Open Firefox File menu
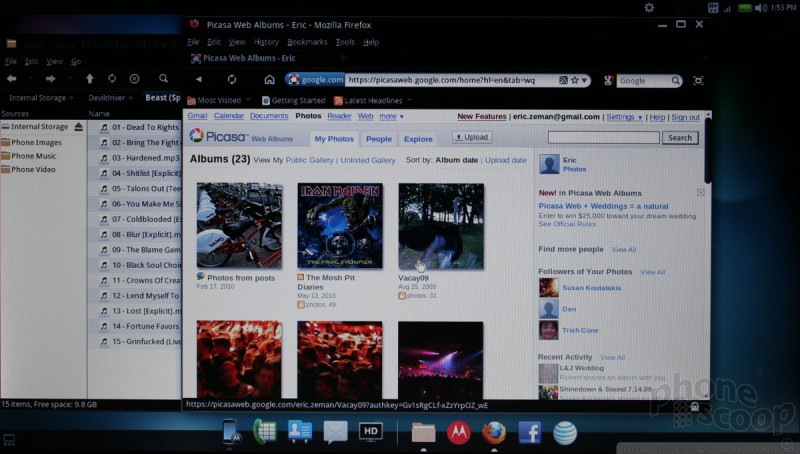Viewport: 800px width, 454px height. coord(193,42)
